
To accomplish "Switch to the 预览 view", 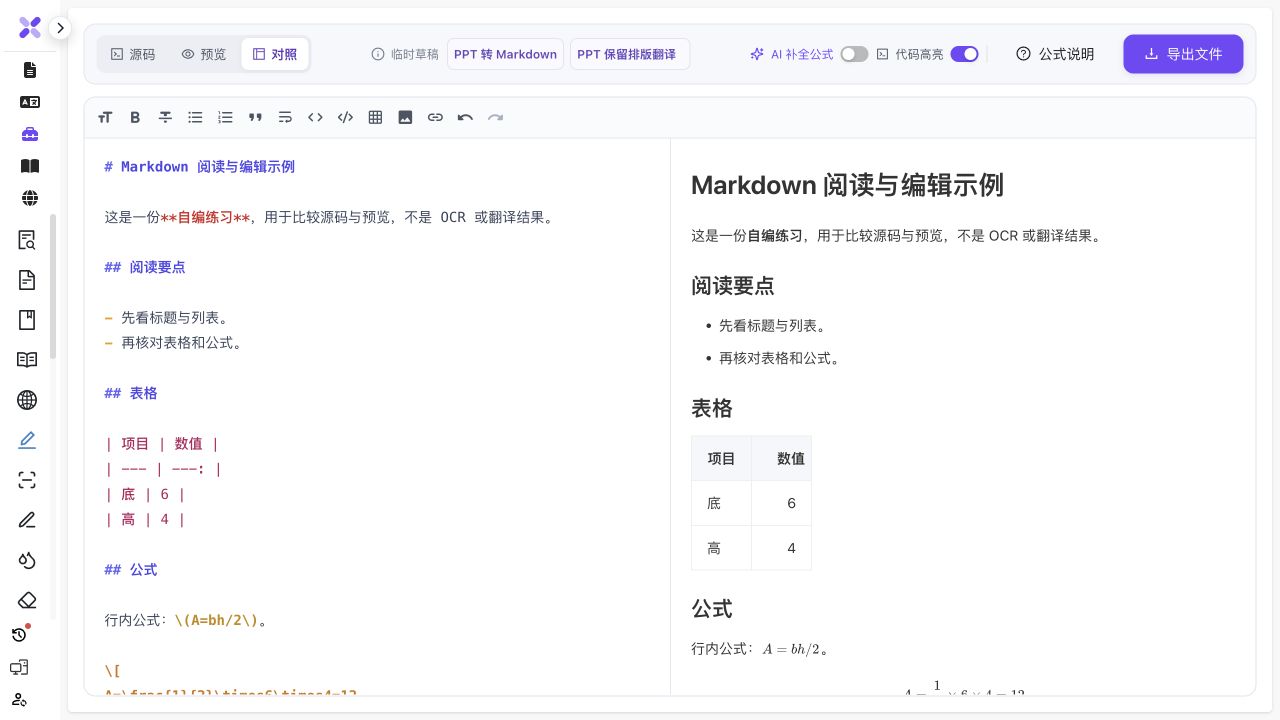I will click(x=204, y=54).
